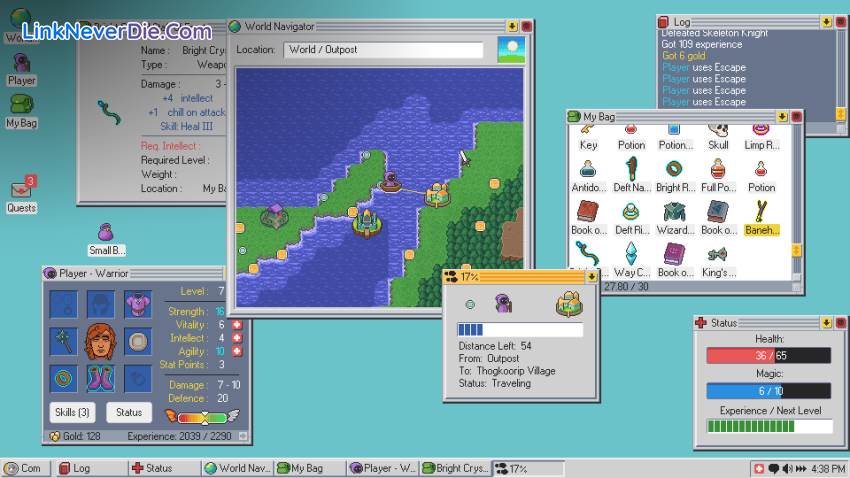
Task: Click the castle on the world map
Action: pos(367,223)
